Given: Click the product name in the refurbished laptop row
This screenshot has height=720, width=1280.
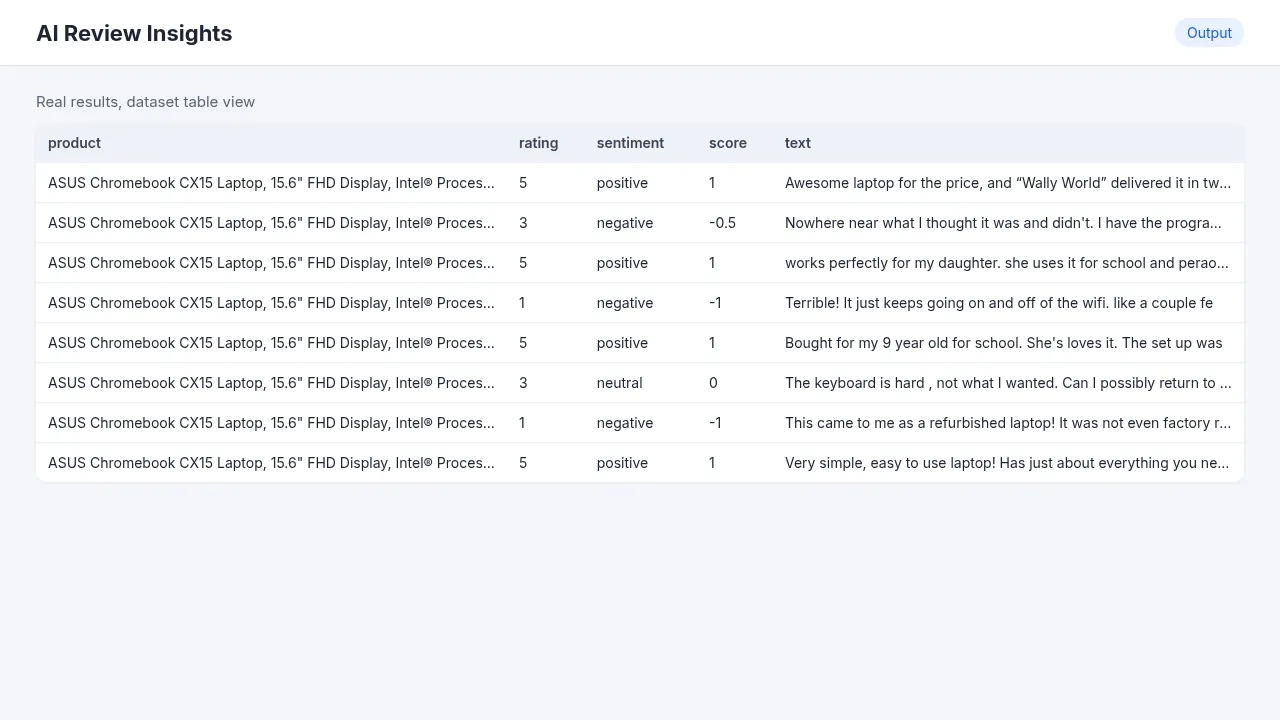Looking at the screenshot, I should click(x=271, y=423).
